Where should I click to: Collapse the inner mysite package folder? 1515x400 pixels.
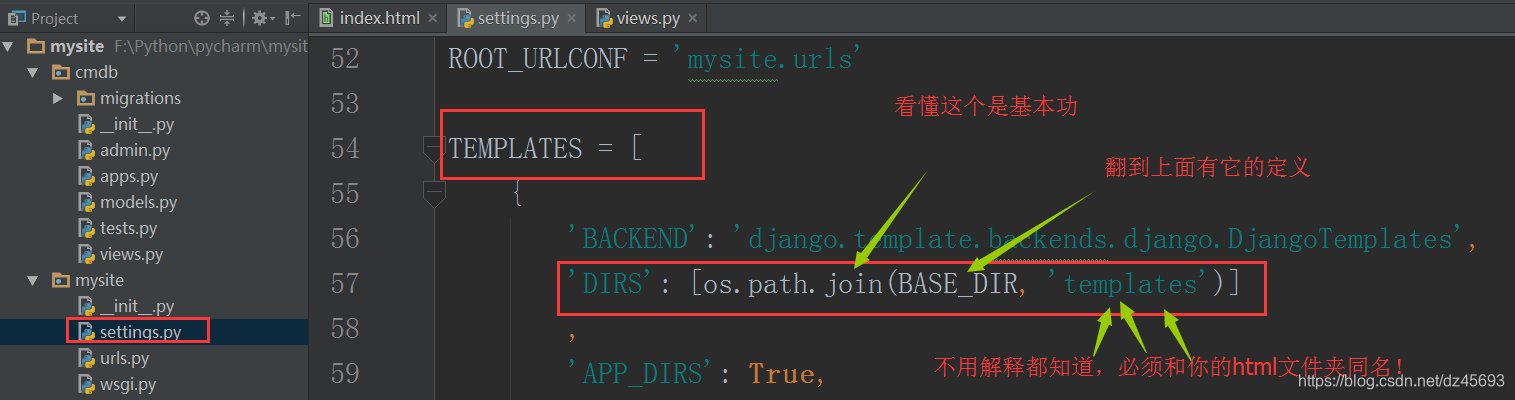(33, 280)
